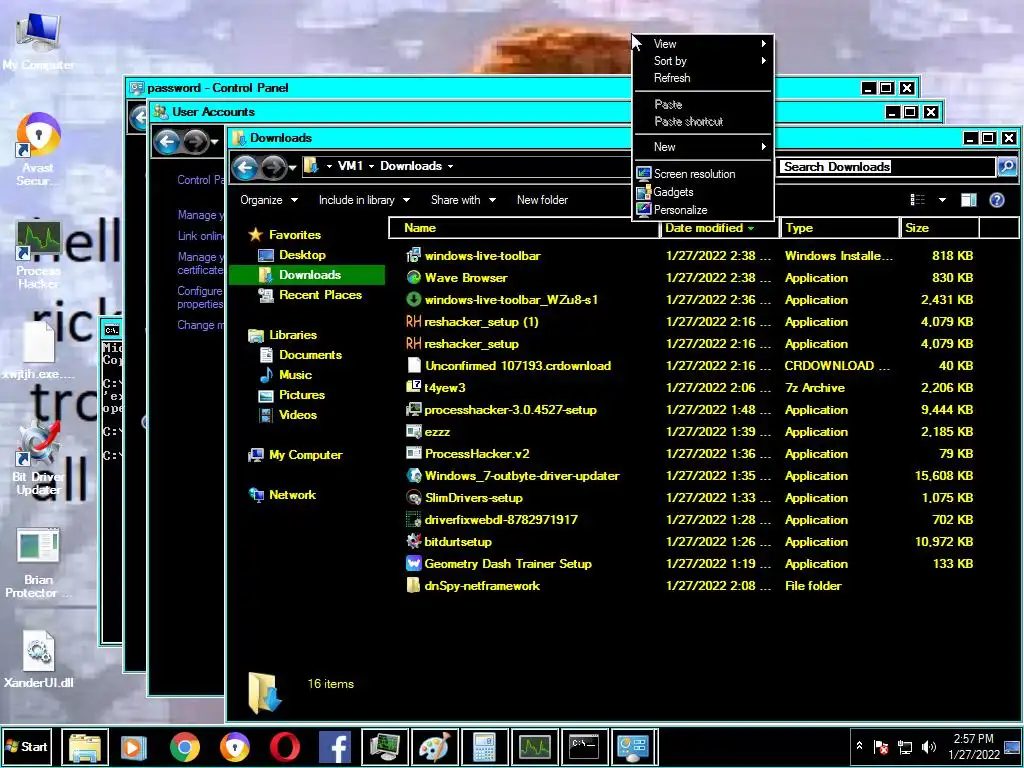The width and height of the screenshot is (1024, 768).
Task: Open Windows Explorer folder taskbar icon
Action: (85, 747)
